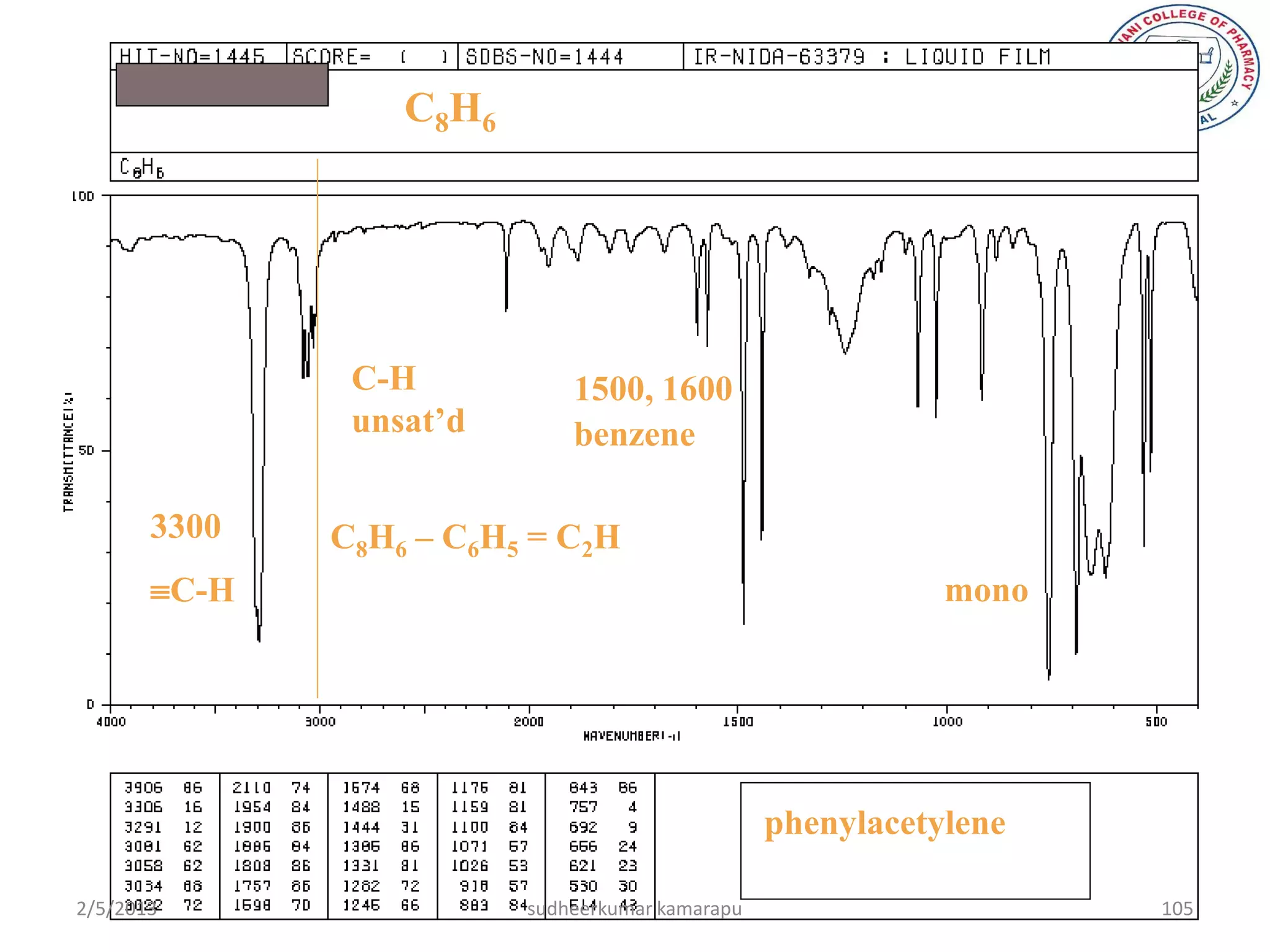Click the 'phenylacetylene' answer box
Image resolution: width=1270 pixels, height=952 pixels.
point(915,840)
